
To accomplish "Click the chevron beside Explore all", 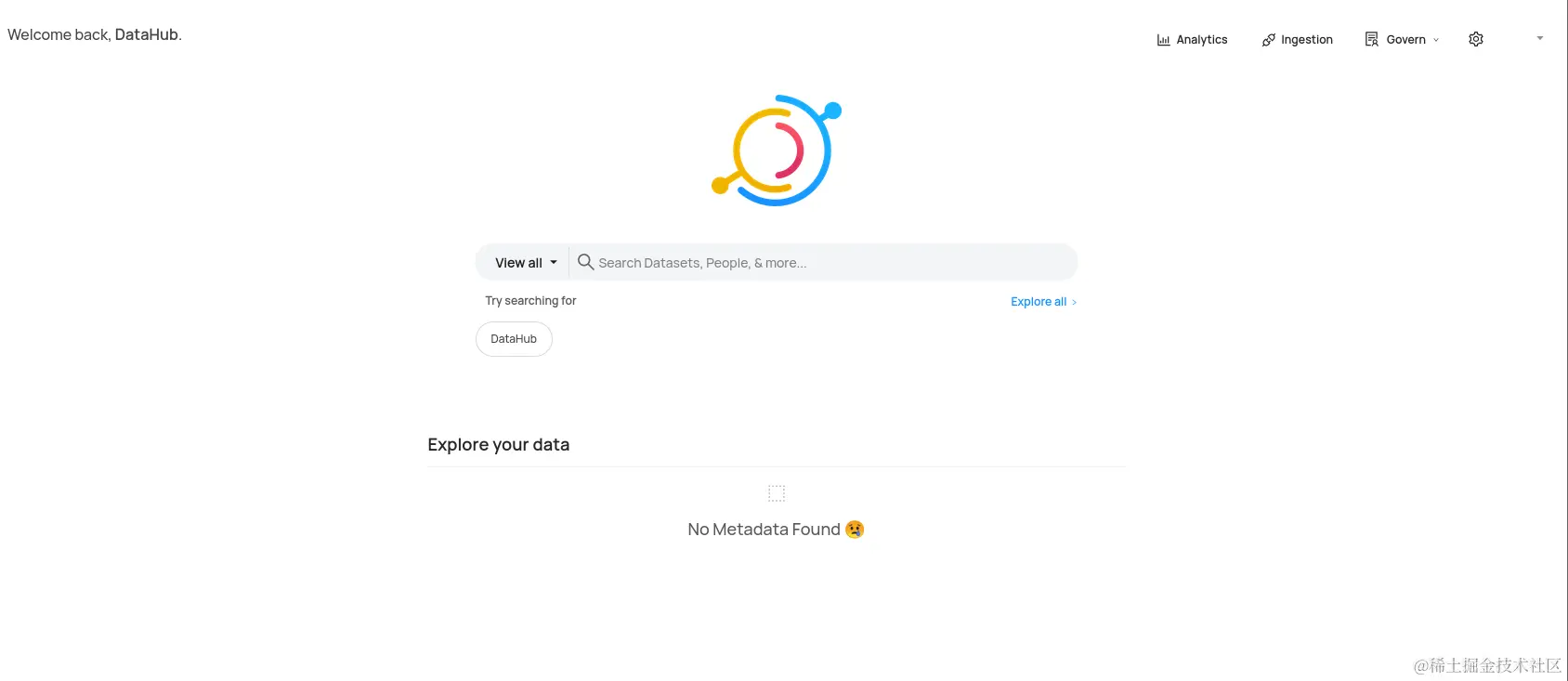I will pos(1075,303).
